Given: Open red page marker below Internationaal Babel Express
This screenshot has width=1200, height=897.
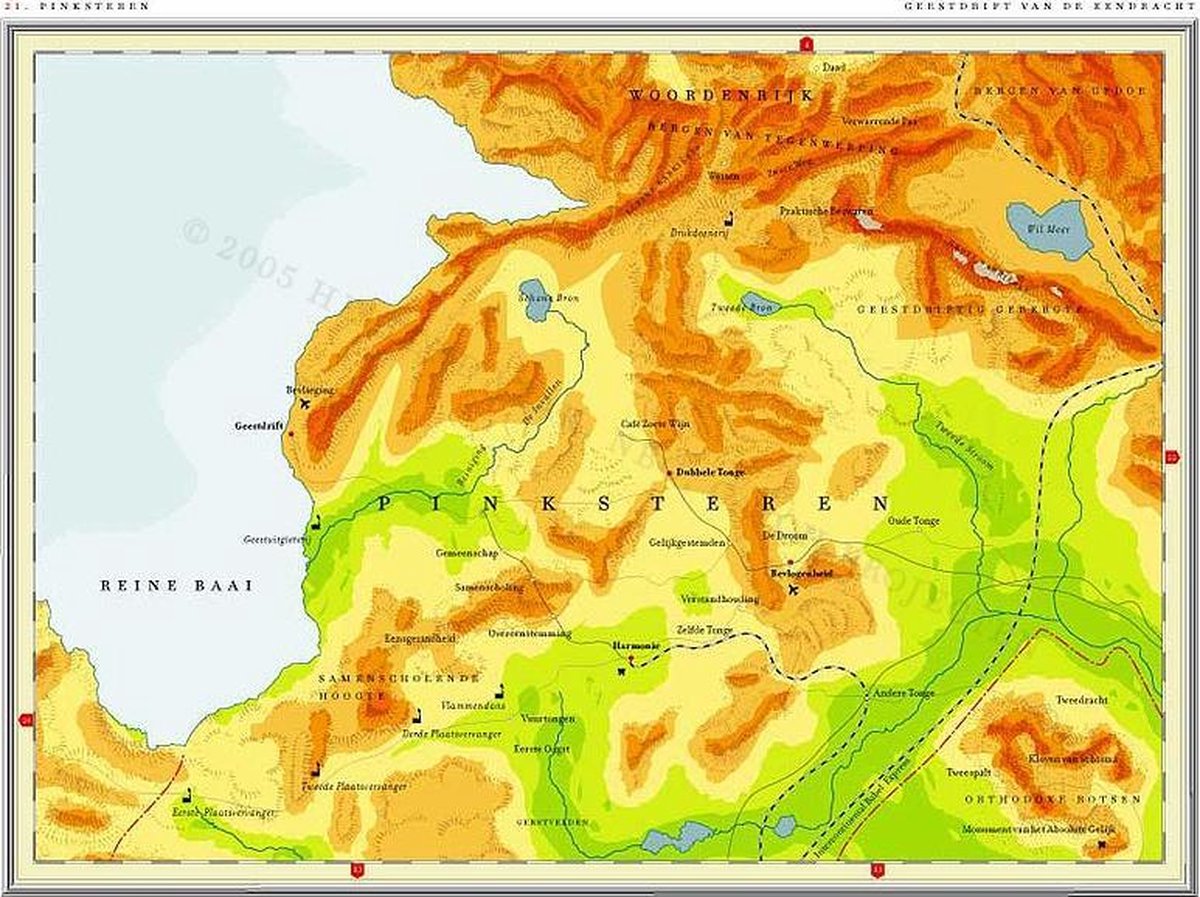Looking at the screenshot, I should tap(878, 870).
